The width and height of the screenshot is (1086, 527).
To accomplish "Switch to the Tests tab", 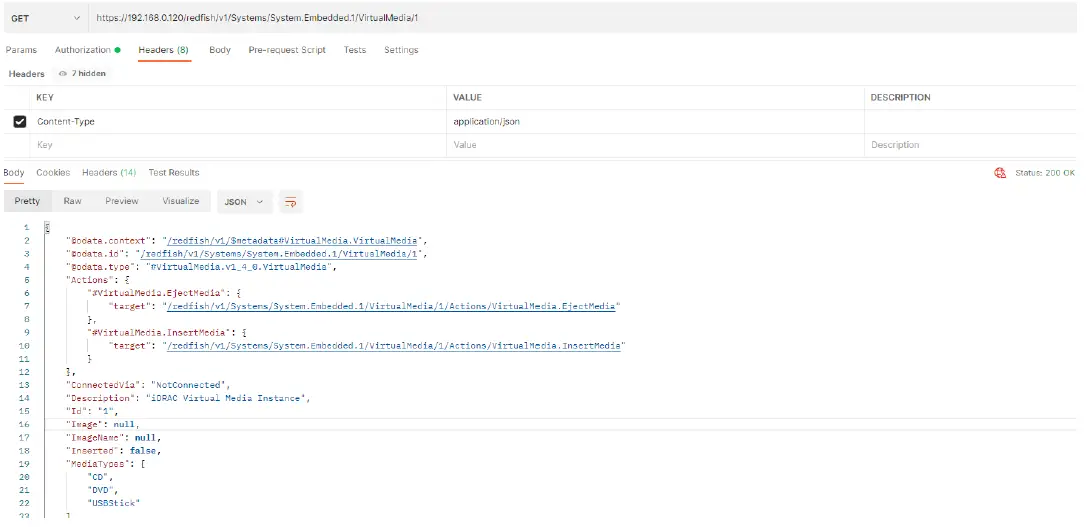I will tap(355, 50).
